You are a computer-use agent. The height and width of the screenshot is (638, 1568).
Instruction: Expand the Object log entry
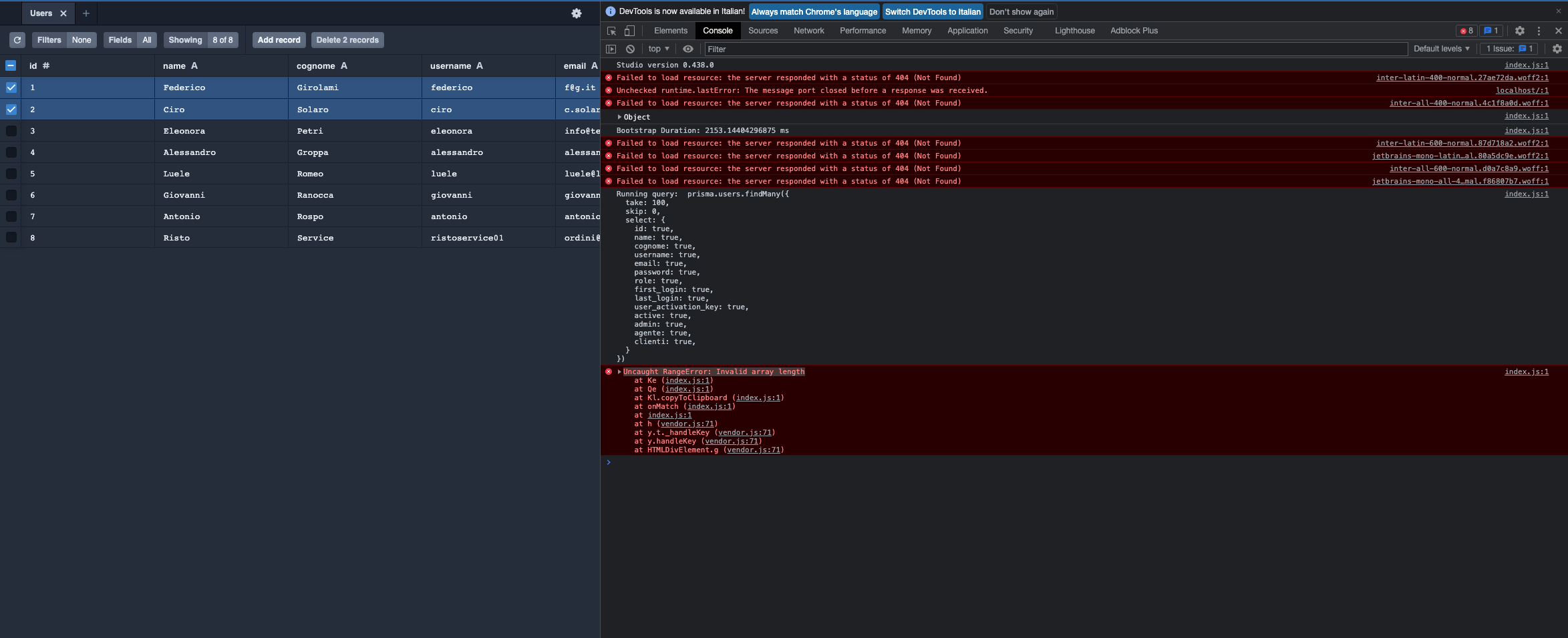pos(619,117)
